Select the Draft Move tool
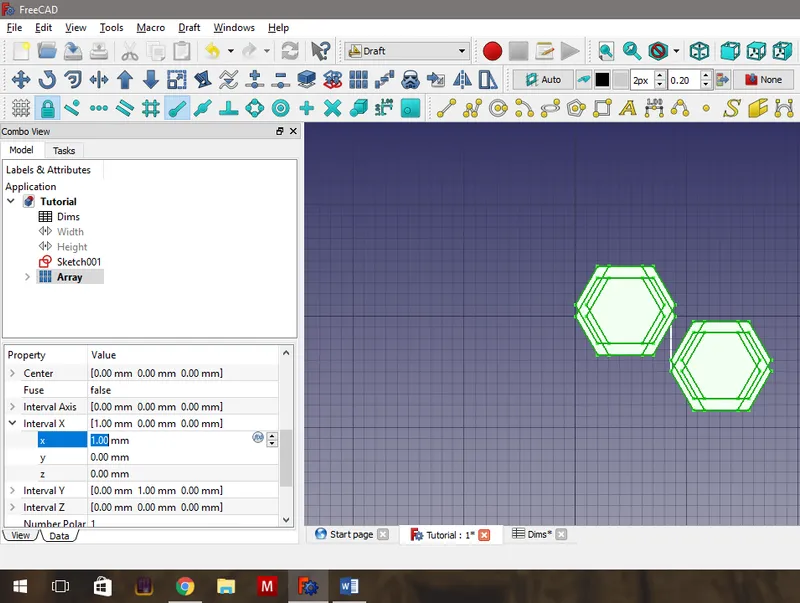800x603 pixels. click(20, 80)
